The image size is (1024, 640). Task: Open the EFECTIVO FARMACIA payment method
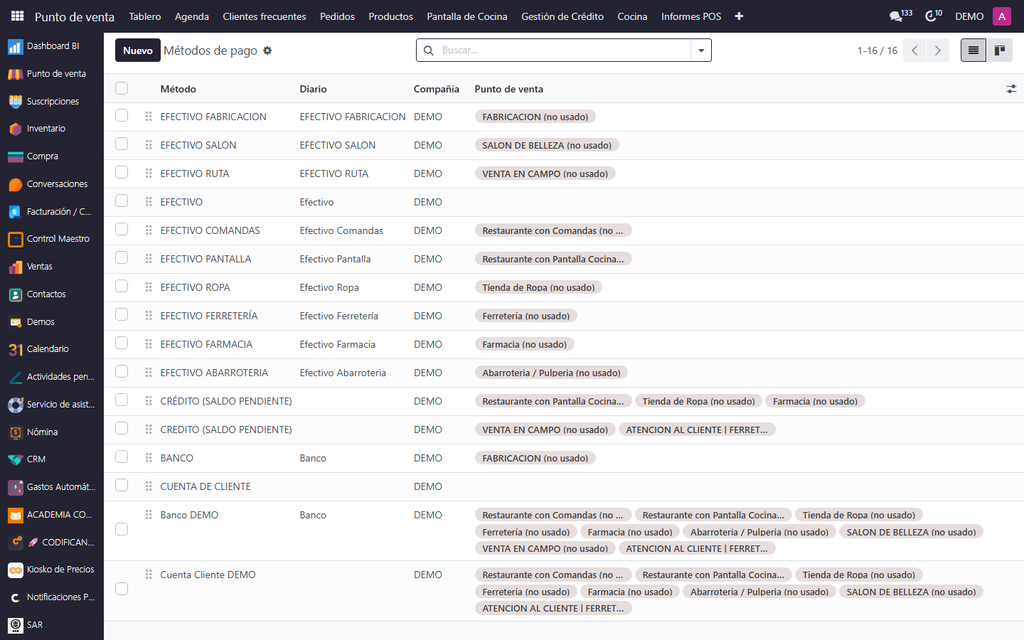206,344
